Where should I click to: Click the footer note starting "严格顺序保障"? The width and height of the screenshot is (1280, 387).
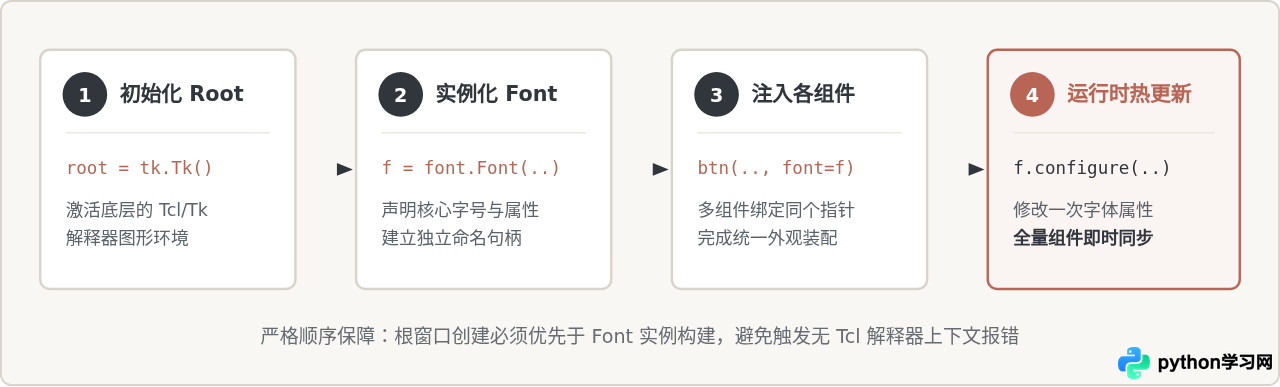tap(639, 336)
